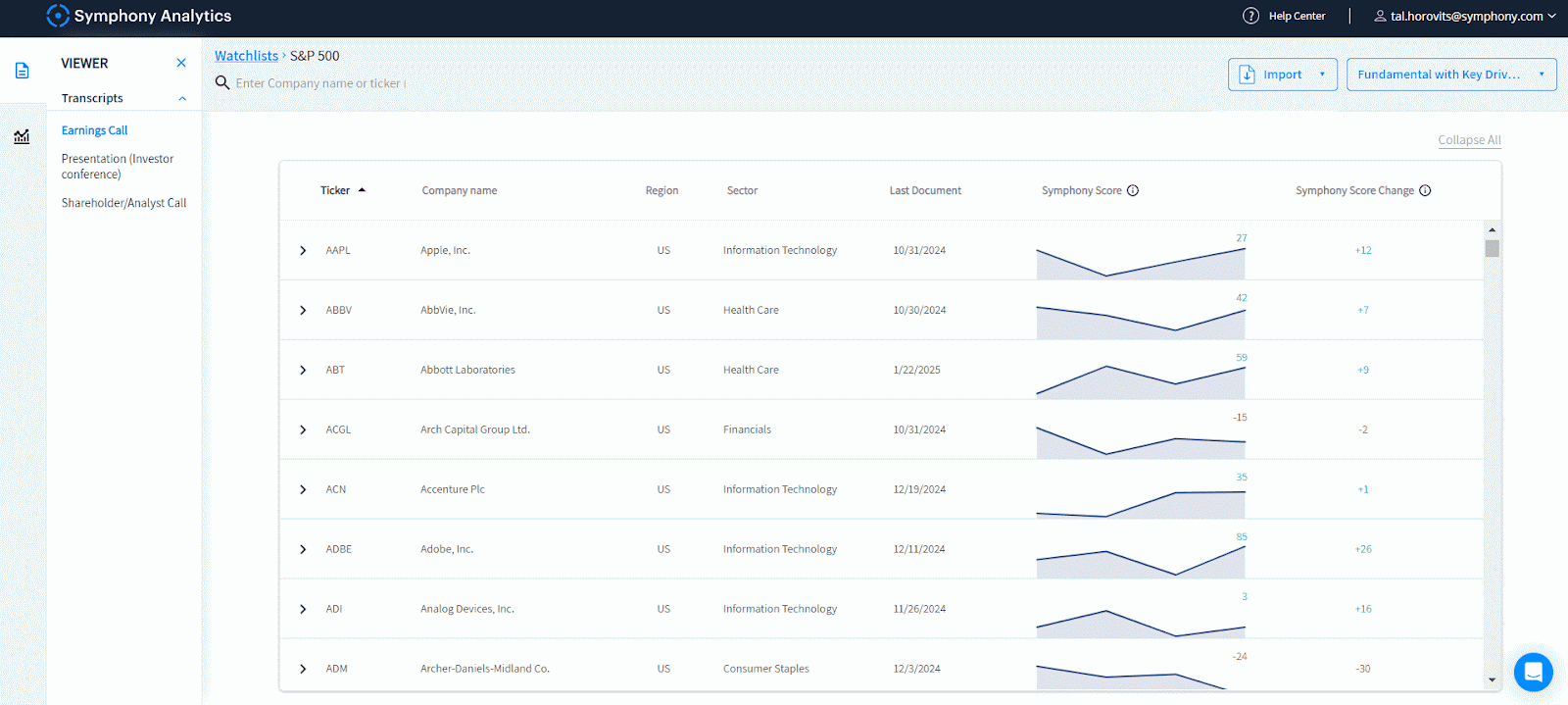Image resolution: width=1568 pixels, height=705 pixels.
Task: Click the table scrollbar down arrow
Action: 1492,680
